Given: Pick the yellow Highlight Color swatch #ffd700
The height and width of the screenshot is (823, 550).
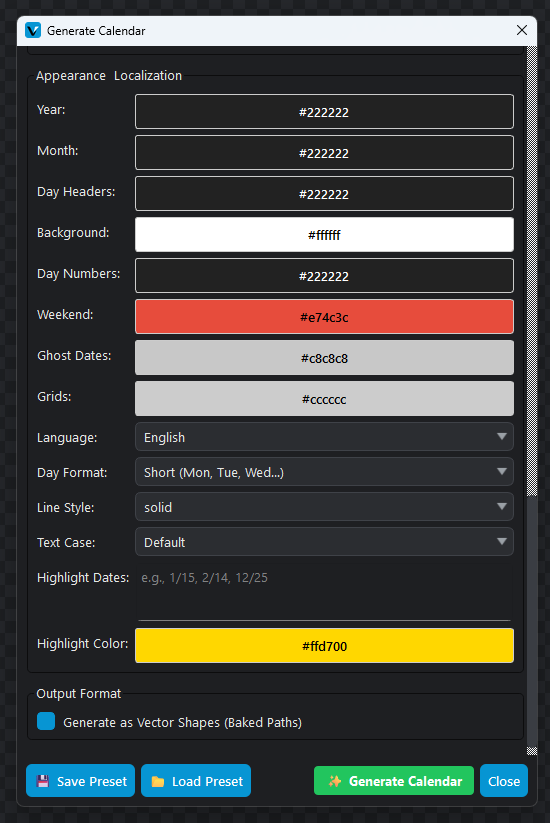Looking at the screenshot, I should click(x=324, y=646).
